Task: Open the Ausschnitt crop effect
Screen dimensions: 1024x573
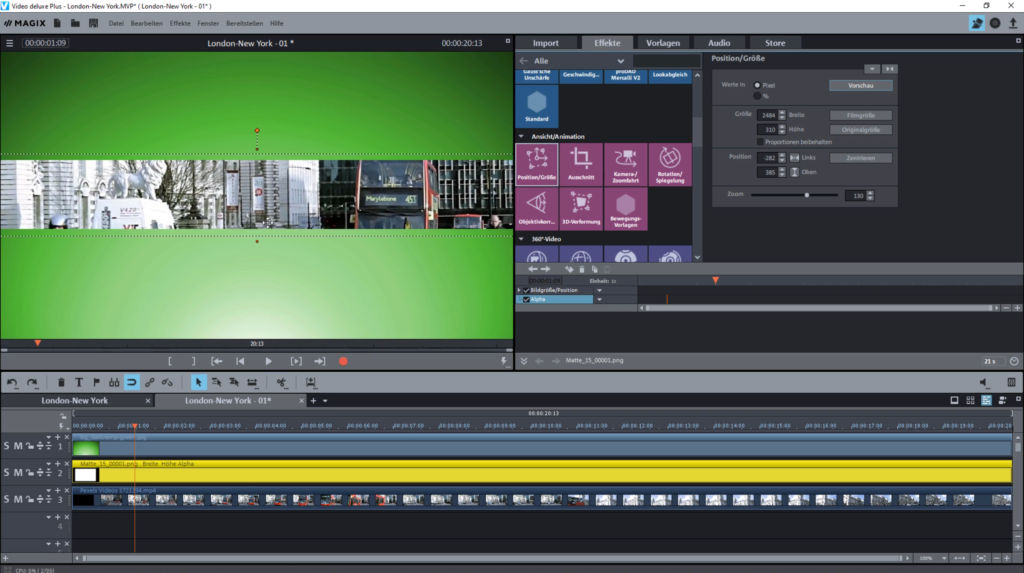Action: (x=581, y=164)
